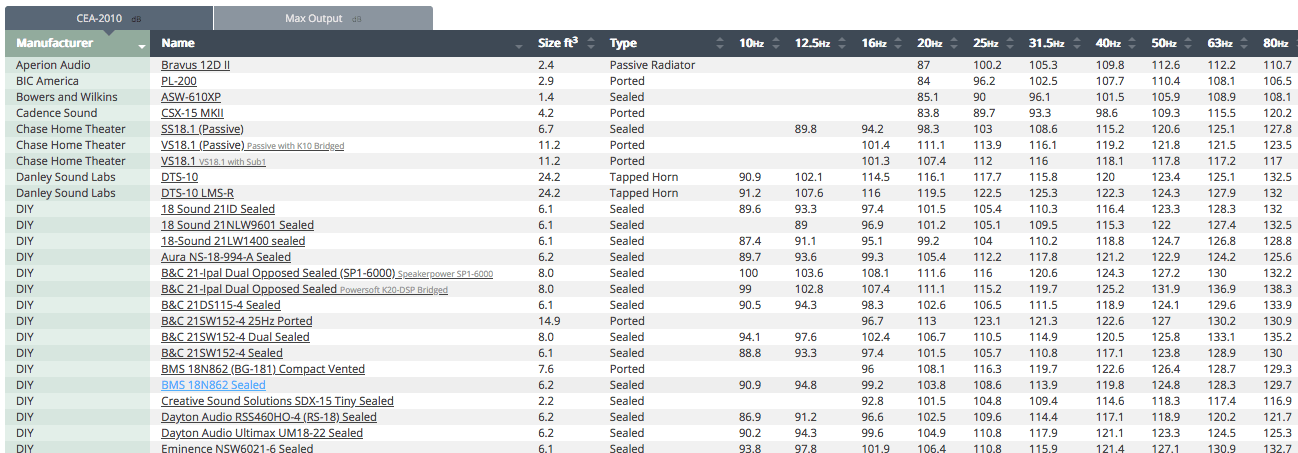Open the Bravus 12D II link
1298x453 pixels.
pos(195,65)
